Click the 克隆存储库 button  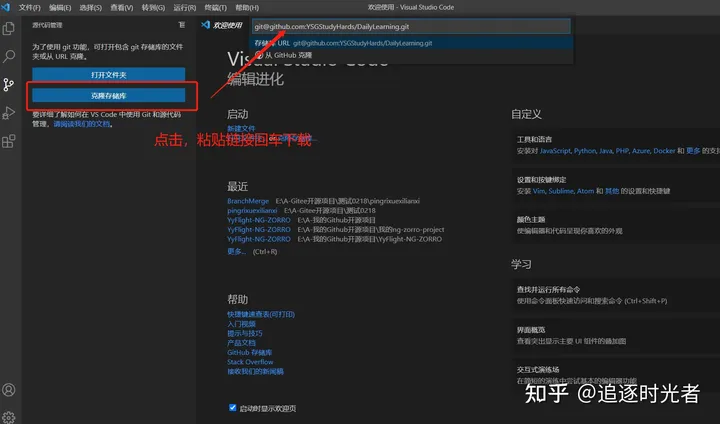click(108, 96)
